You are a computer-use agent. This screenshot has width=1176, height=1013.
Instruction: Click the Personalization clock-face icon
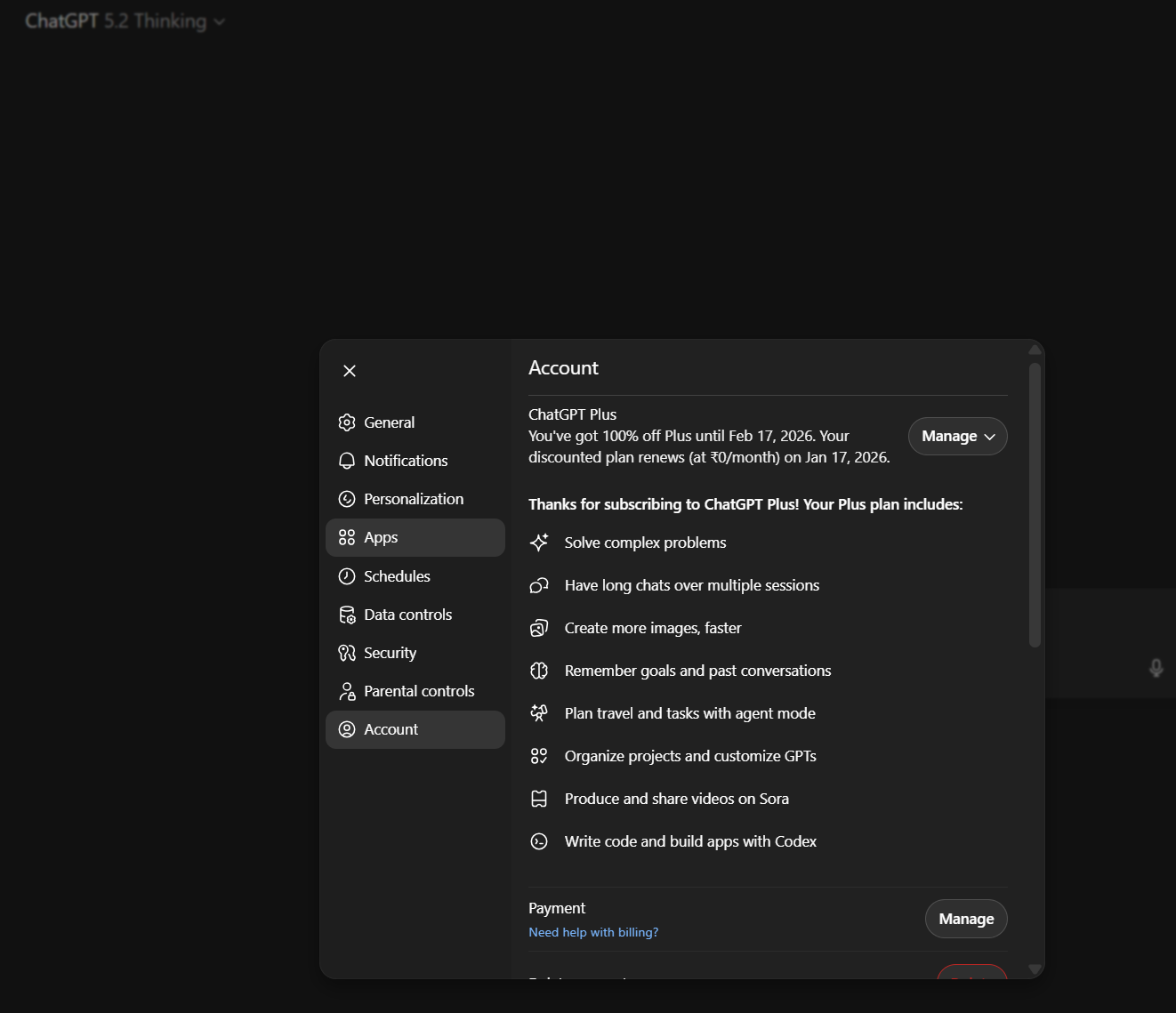(x=347, y=499)
